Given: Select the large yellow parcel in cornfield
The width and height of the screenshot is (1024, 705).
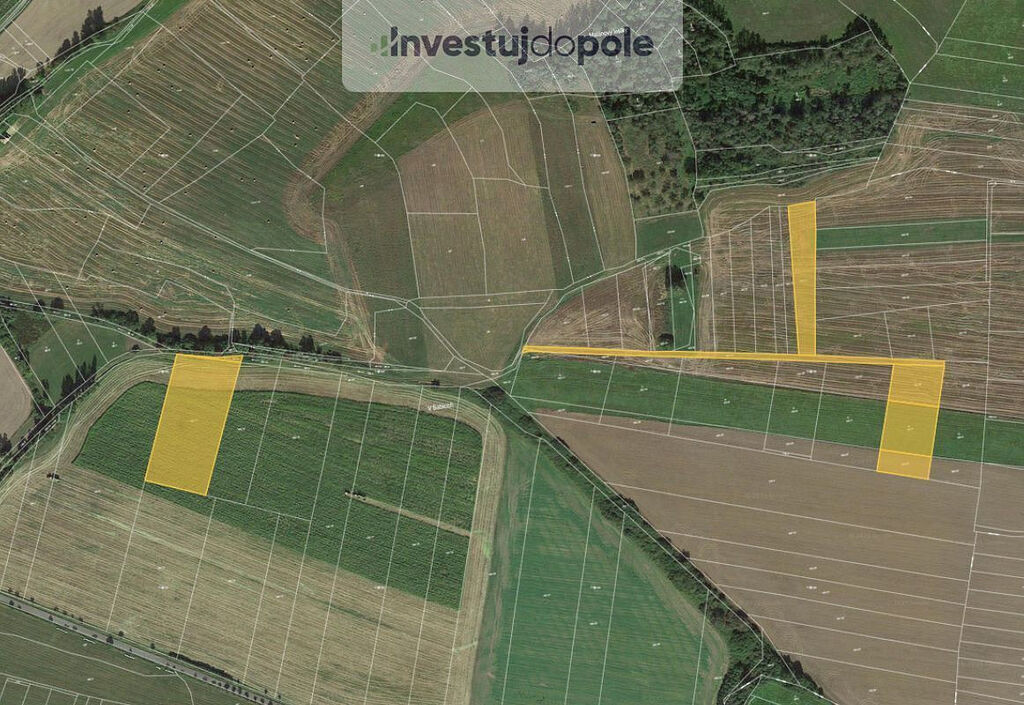Looking at the screenshot, I should [193, 424].
